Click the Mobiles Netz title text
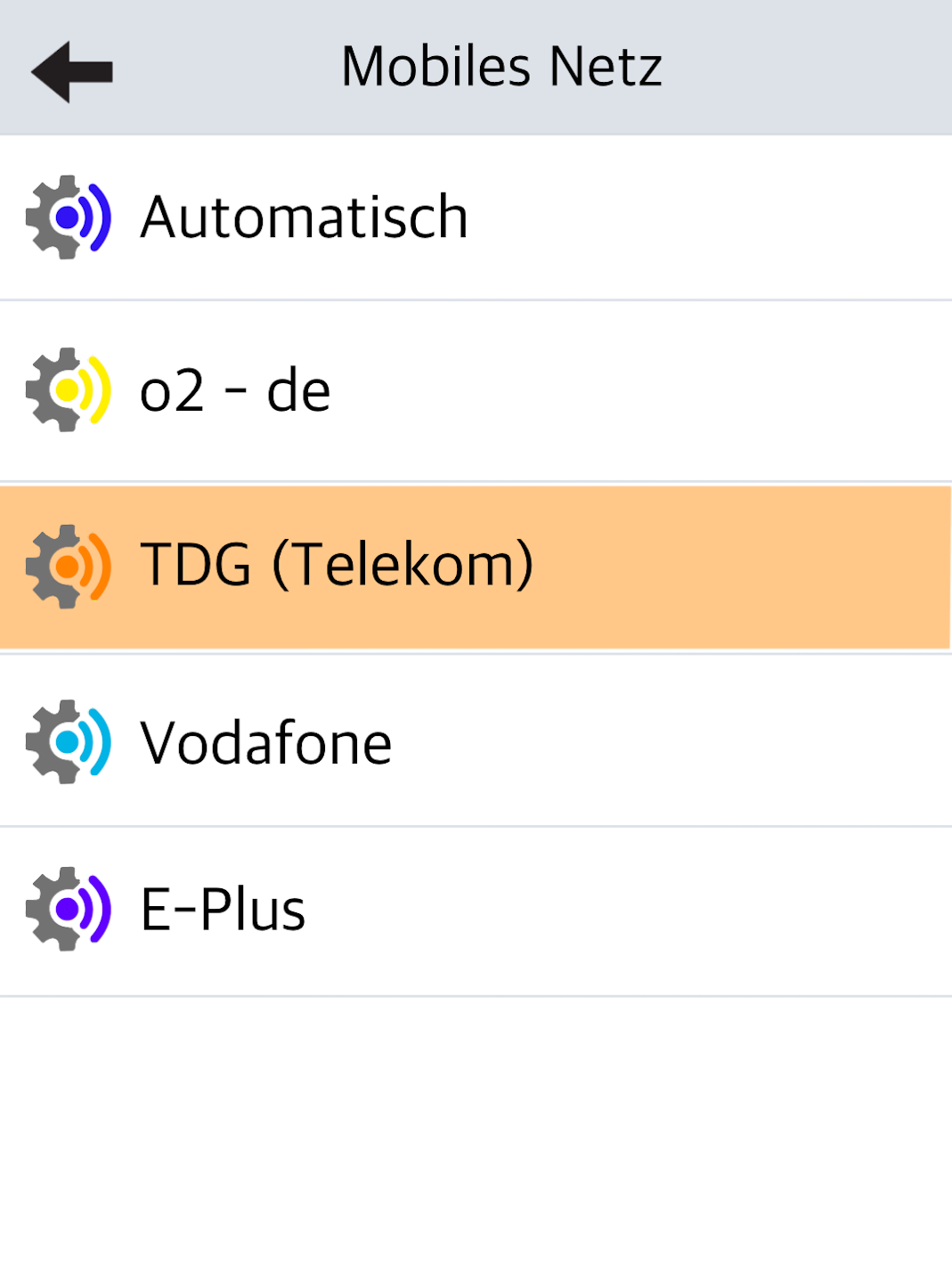Screen dimensions: 952x1283 point(501,67)
